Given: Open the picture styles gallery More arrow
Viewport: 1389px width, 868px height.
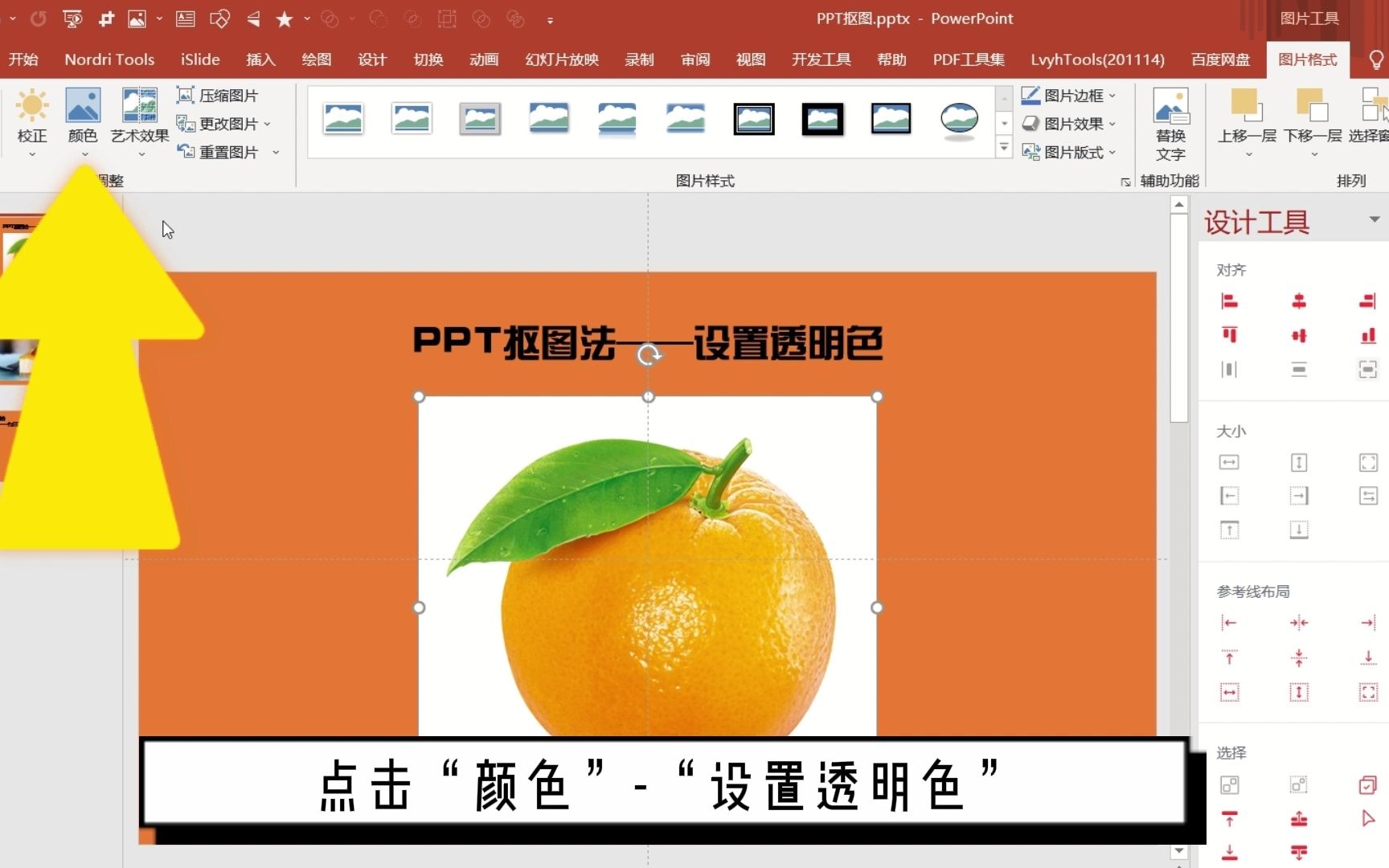Looking at the screenshot, I should coord(1003,148).
